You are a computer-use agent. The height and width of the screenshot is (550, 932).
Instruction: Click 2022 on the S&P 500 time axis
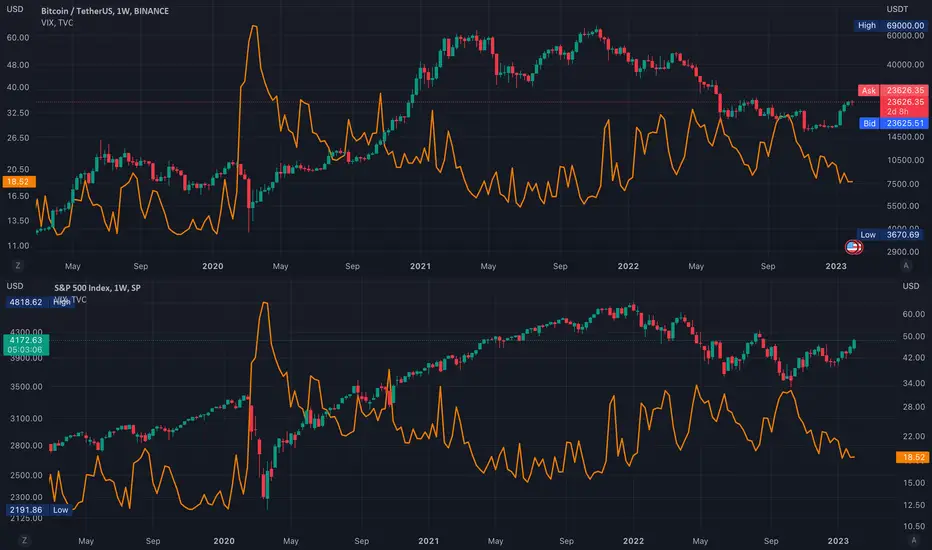[634, 541]
